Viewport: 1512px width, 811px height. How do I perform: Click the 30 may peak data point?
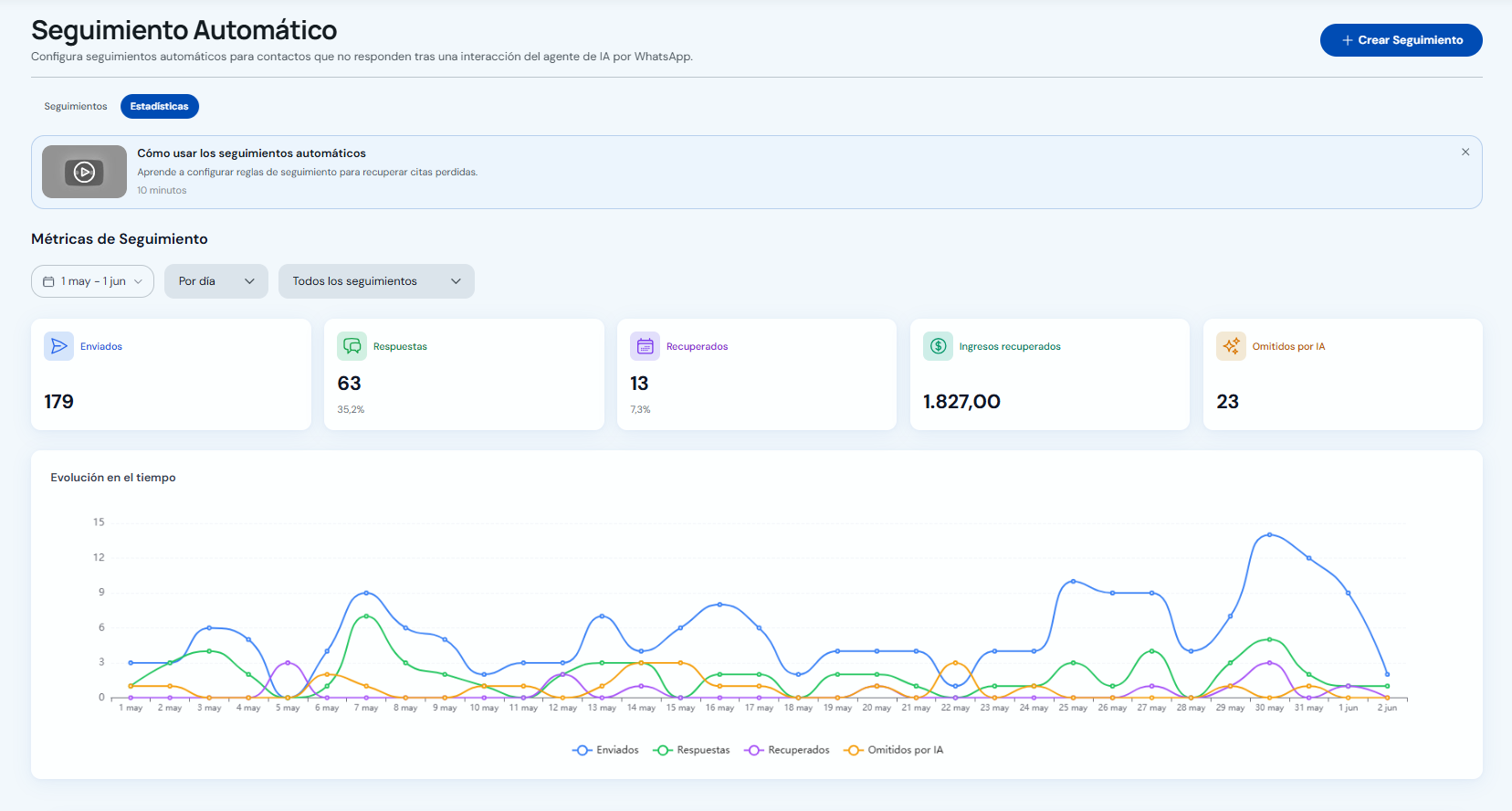tap(1269, 534)
